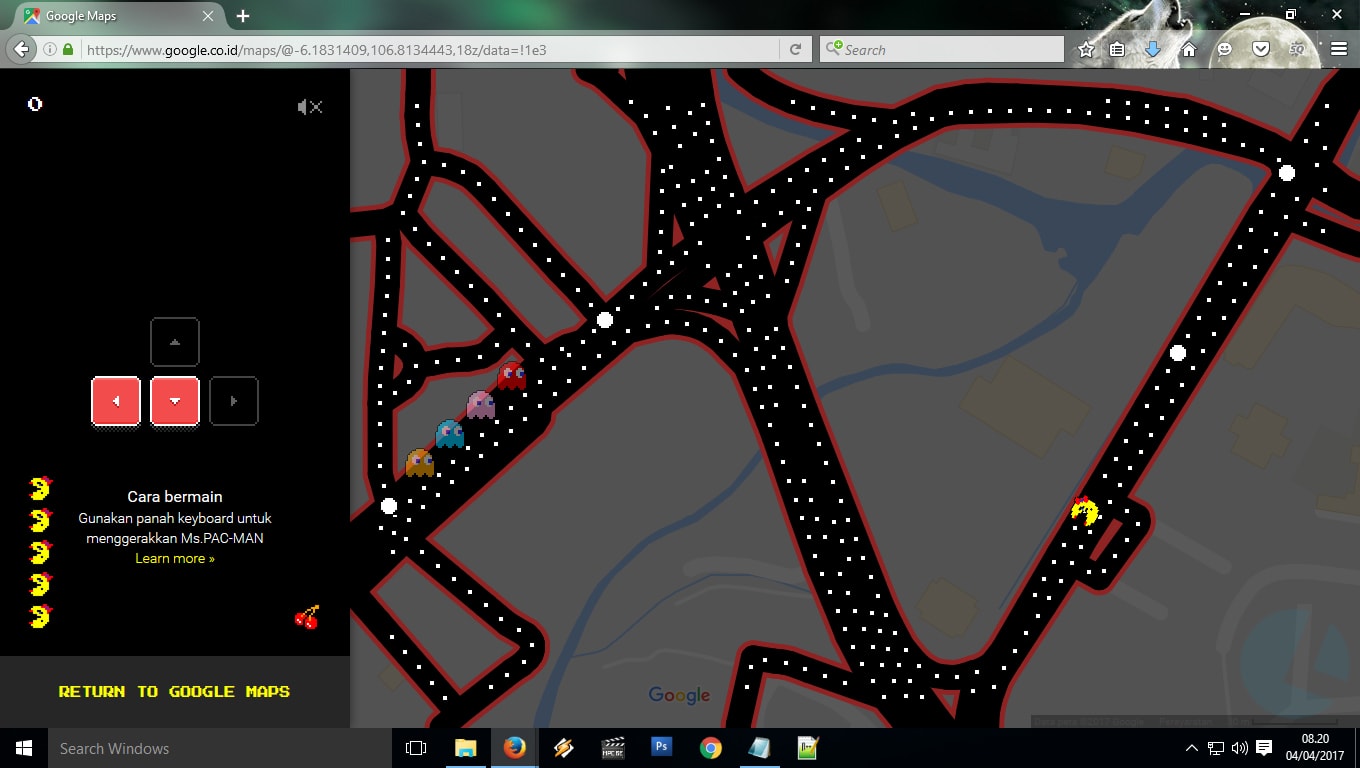Screen dimensions: 1360x768
Task: Click the score '0' in the sidebar
Action: tap(35, 104)
